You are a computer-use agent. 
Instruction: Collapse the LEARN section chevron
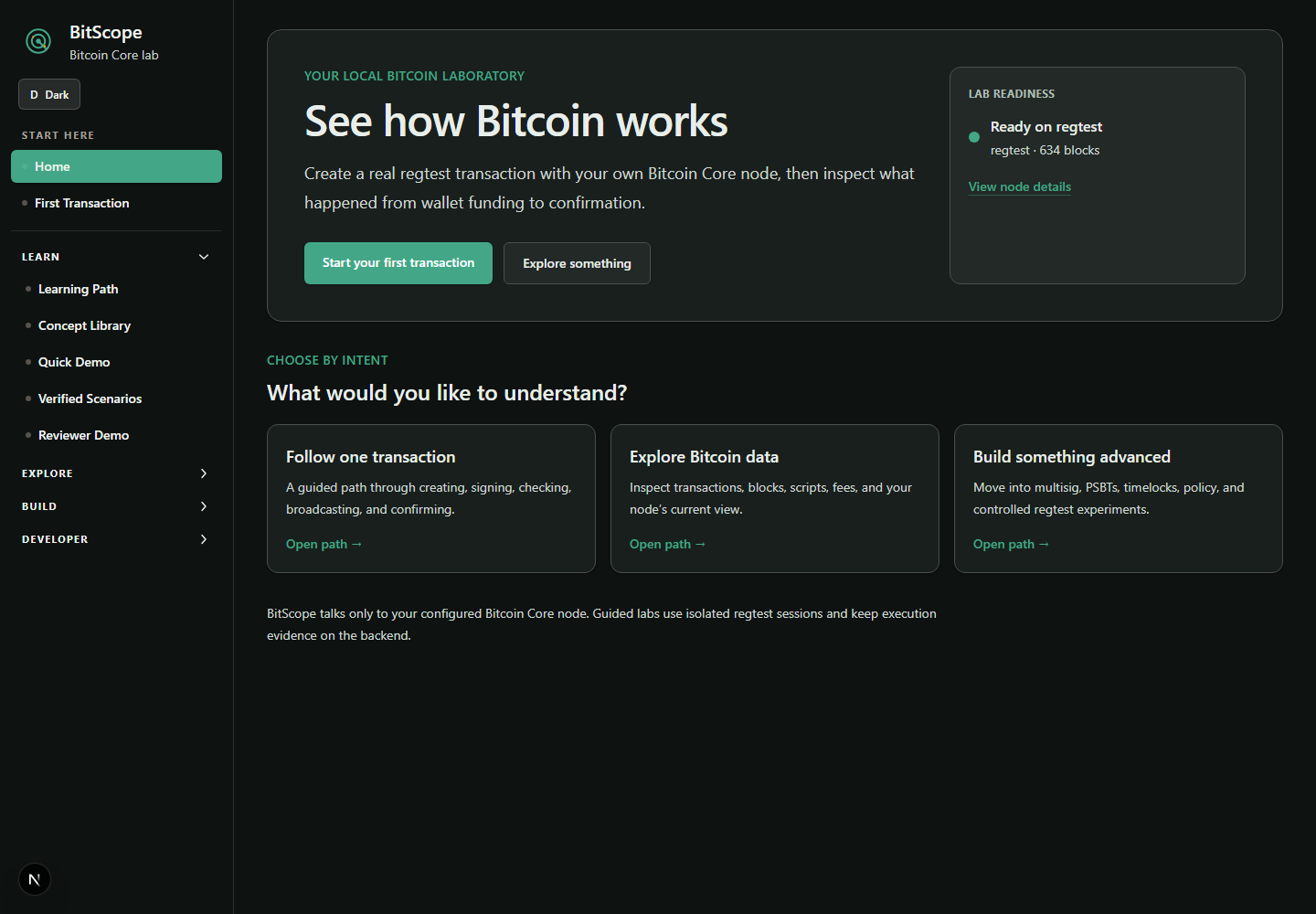click(x=204, y=257)
